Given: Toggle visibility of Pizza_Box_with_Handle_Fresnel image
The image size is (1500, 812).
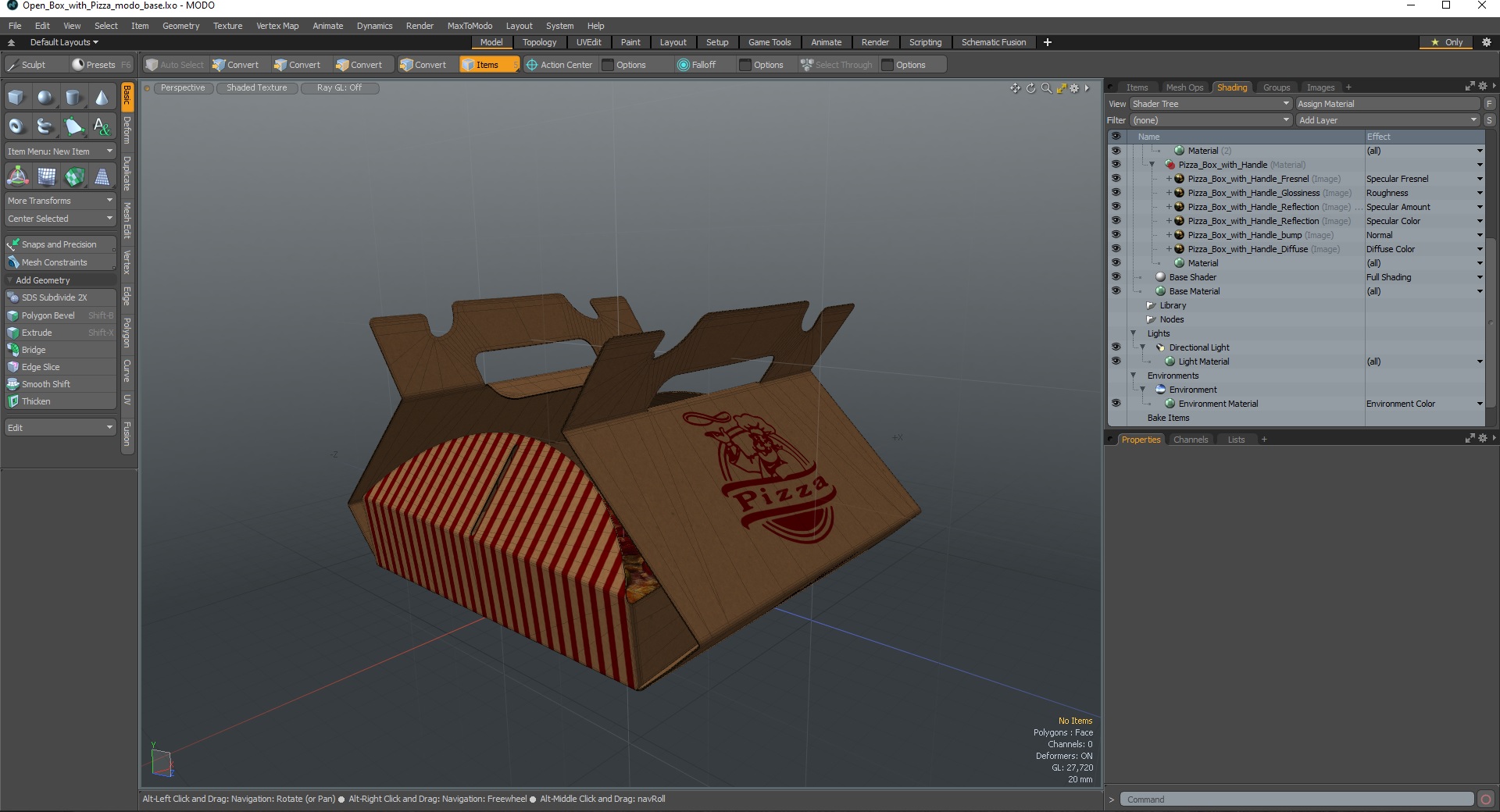Looking at the screenshot, I should [1116, 179].
